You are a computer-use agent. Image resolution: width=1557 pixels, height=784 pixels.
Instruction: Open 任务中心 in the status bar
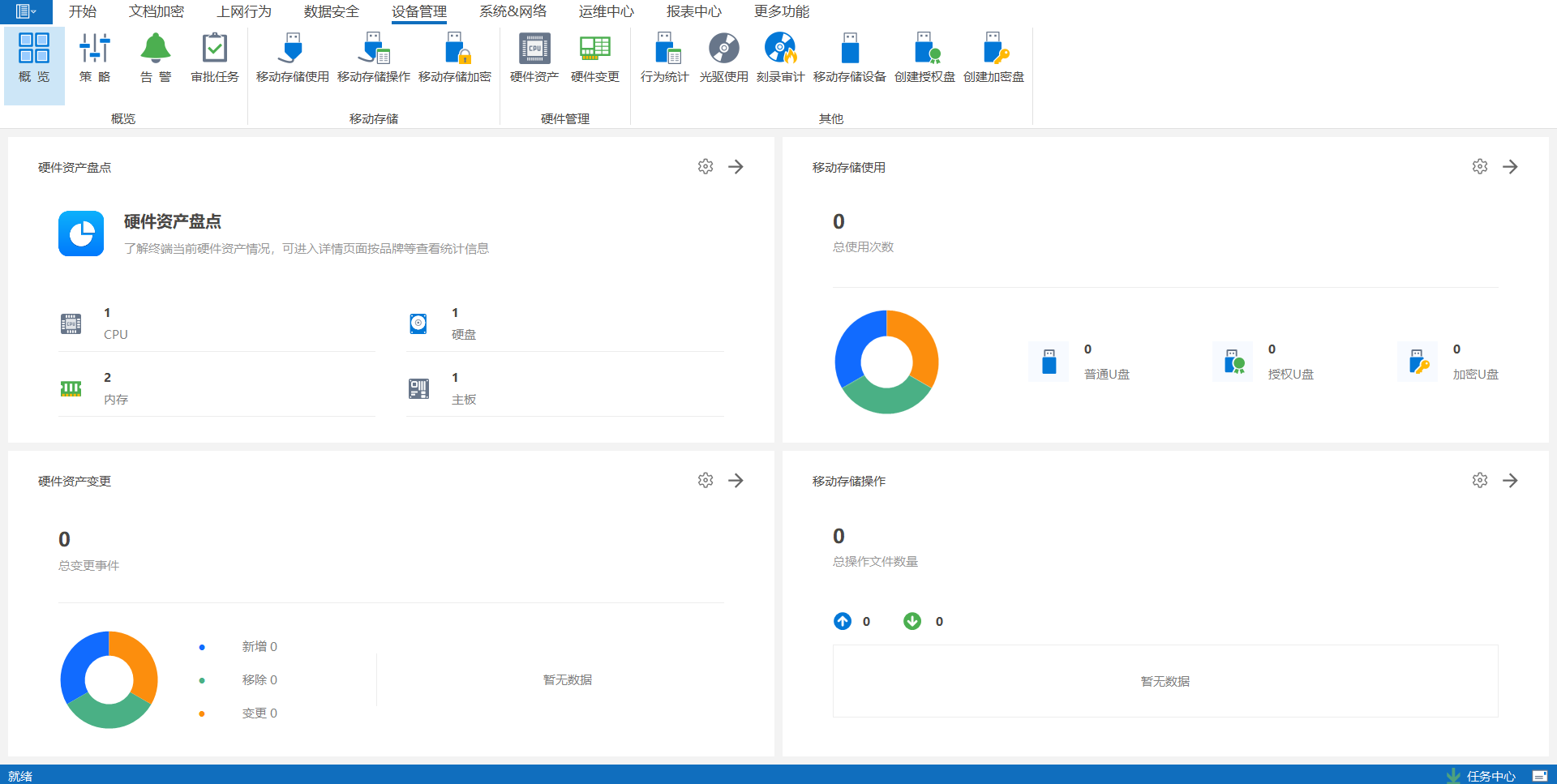pos(1490,776)
